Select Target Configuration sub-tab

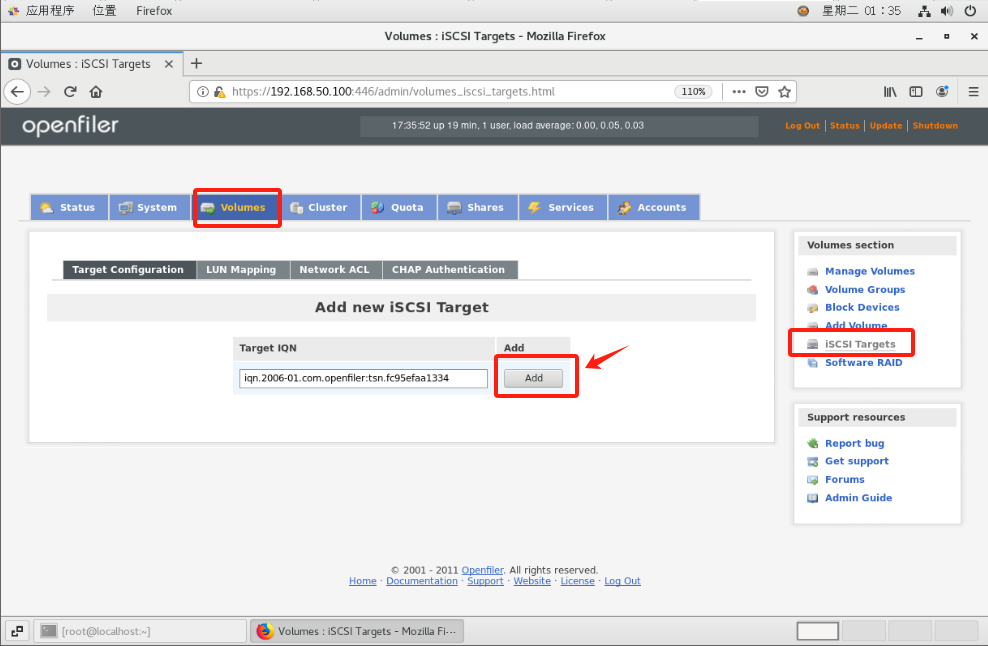pos(129,270)
